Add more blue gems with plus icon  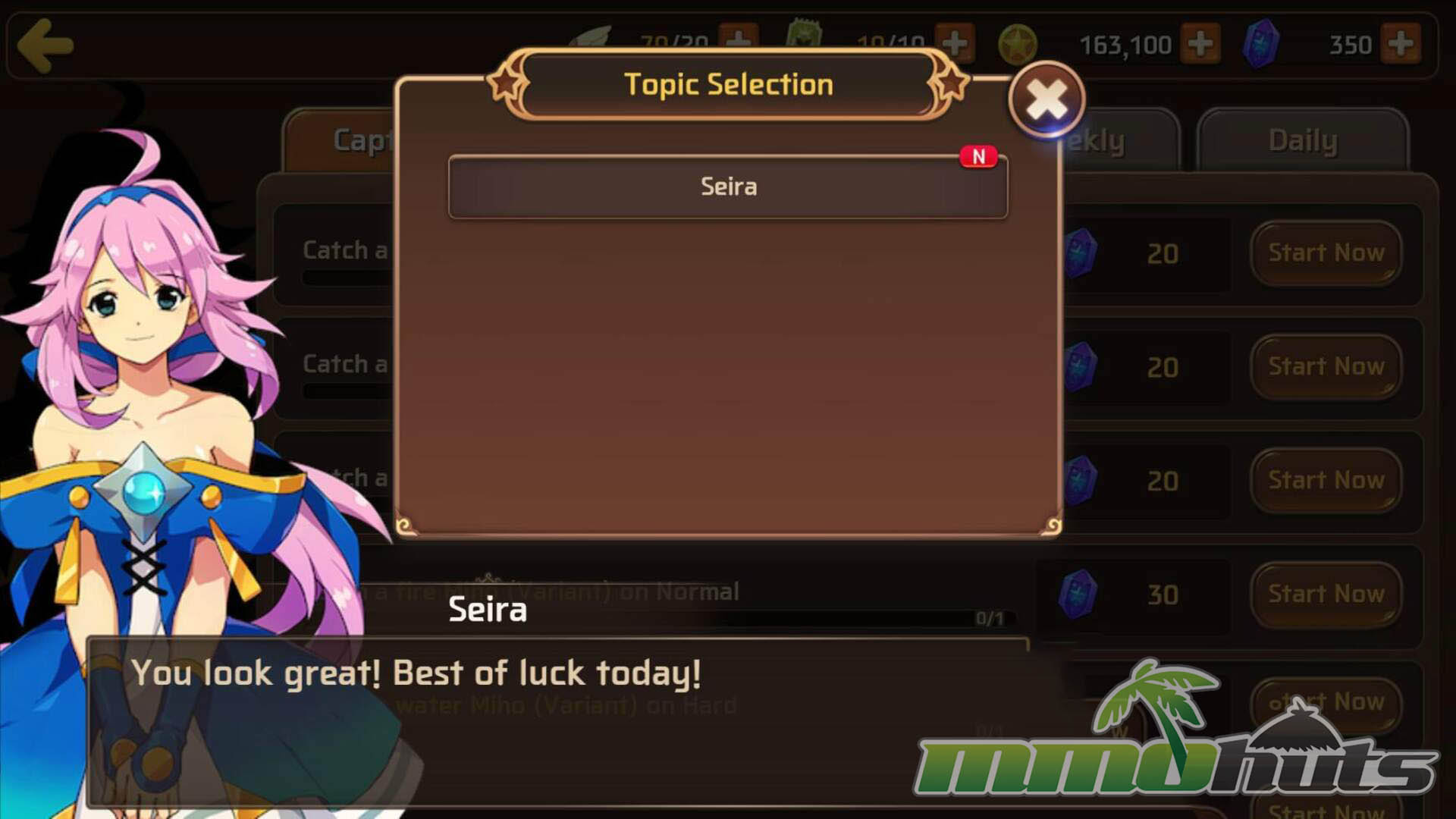coord(1400,44)
